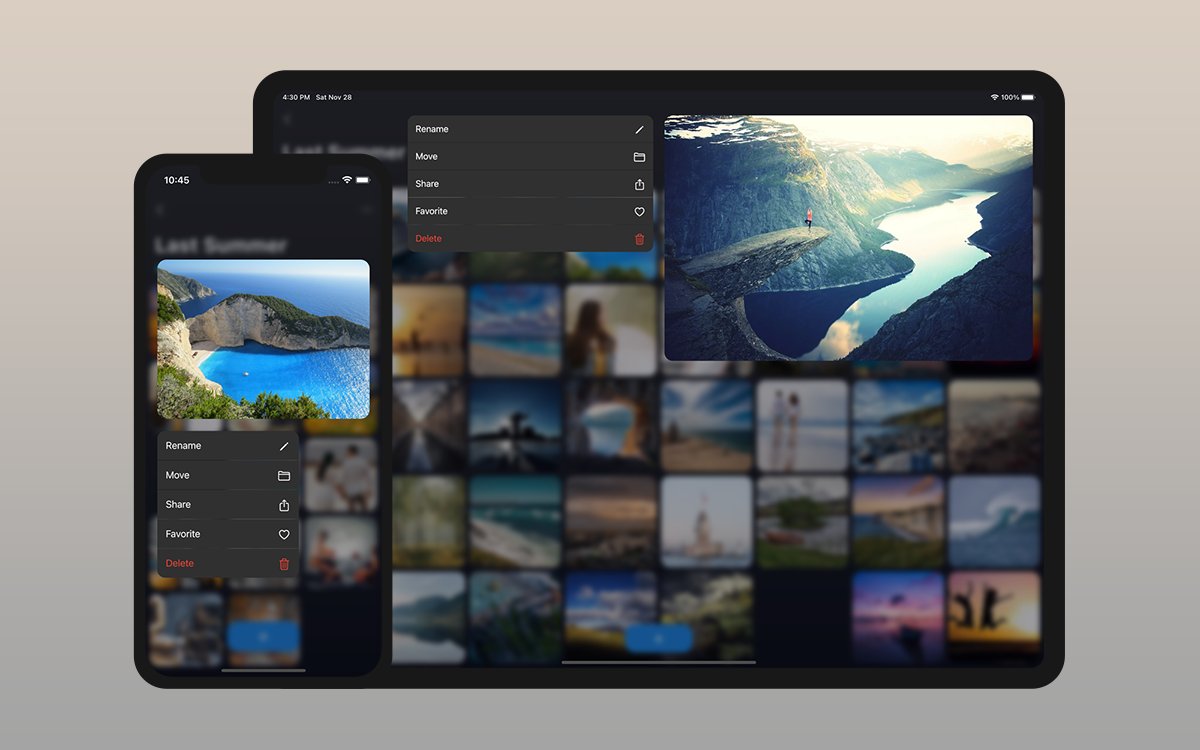Click the iPad battery indicator icon

pyautogui.click(x=1028, y=97)
